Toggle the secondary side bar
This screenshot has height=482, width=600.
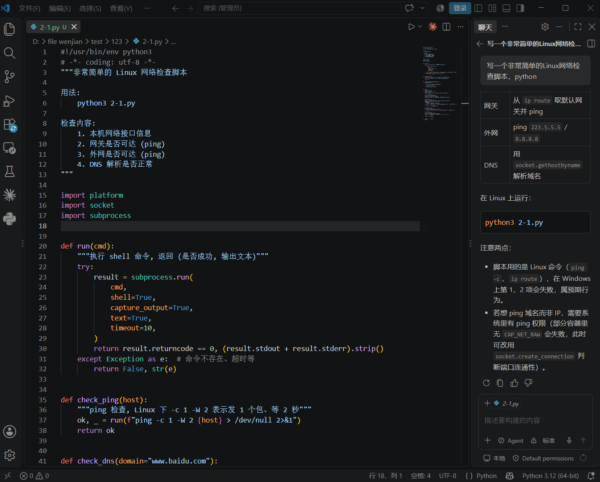coord(520,8)
